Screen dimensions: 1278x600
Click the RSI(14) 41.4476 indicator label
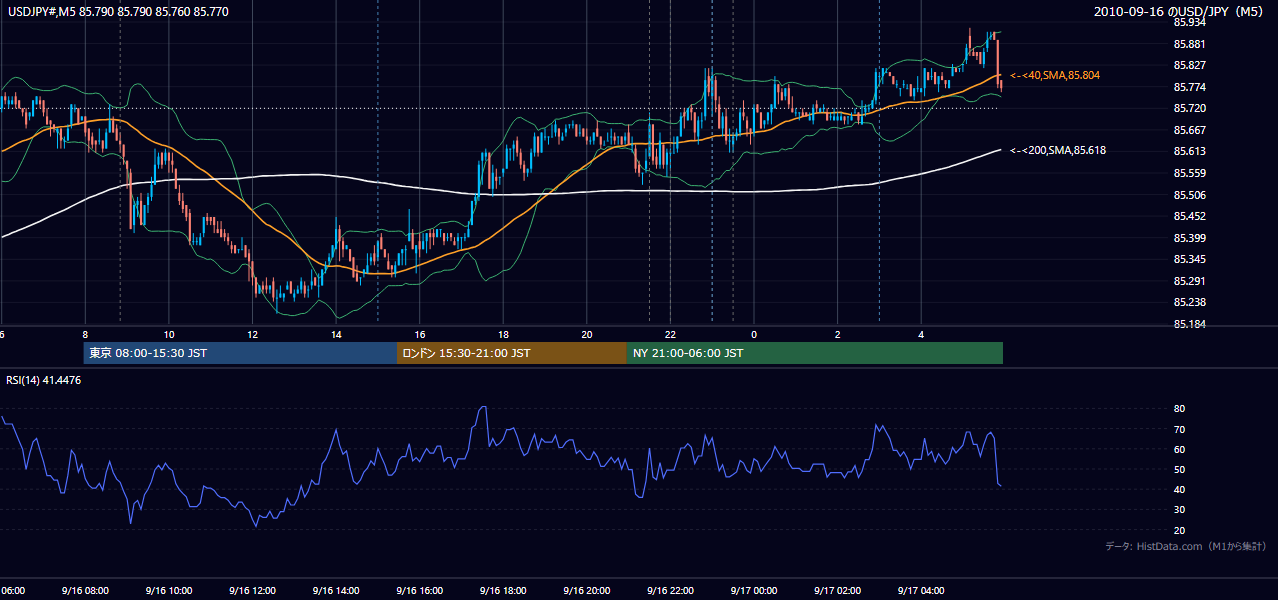click(x=44, y=380)
